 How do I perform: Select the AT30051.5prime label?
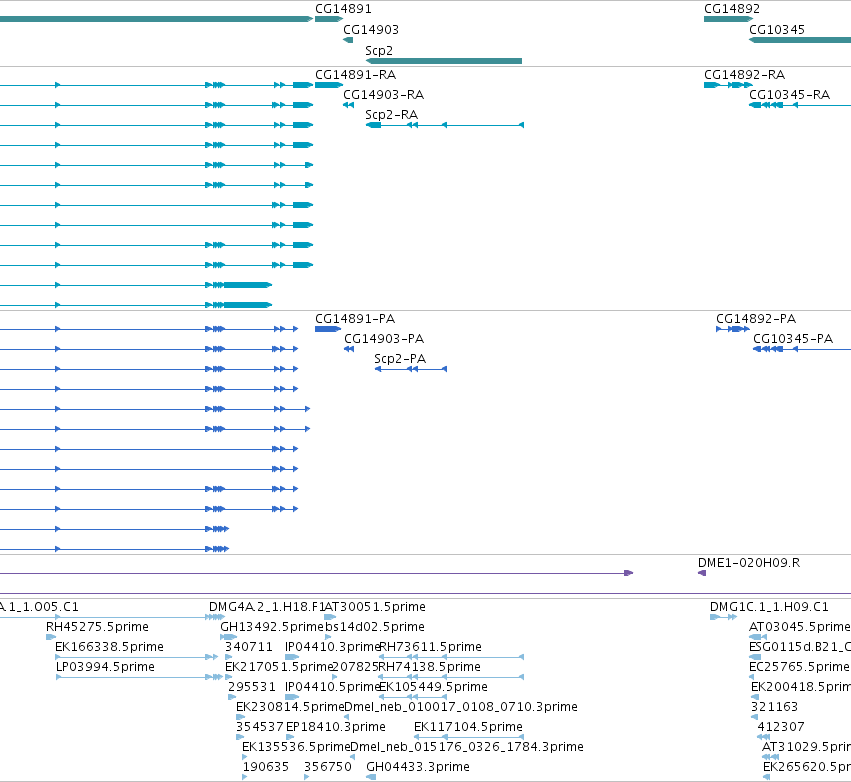(x=375, y=607)
